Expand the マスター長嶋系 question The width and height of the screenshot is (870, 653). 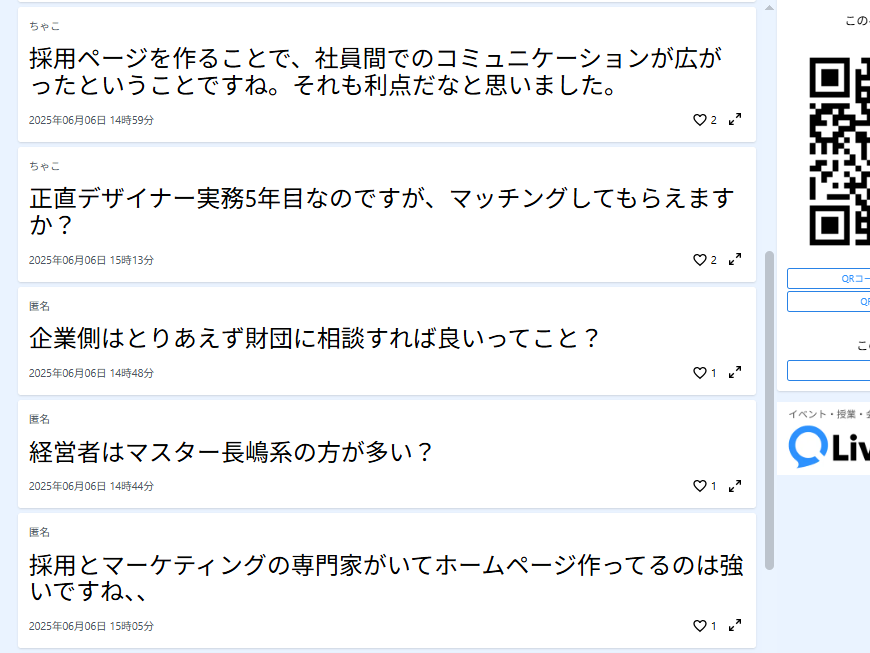pos(735,486)
